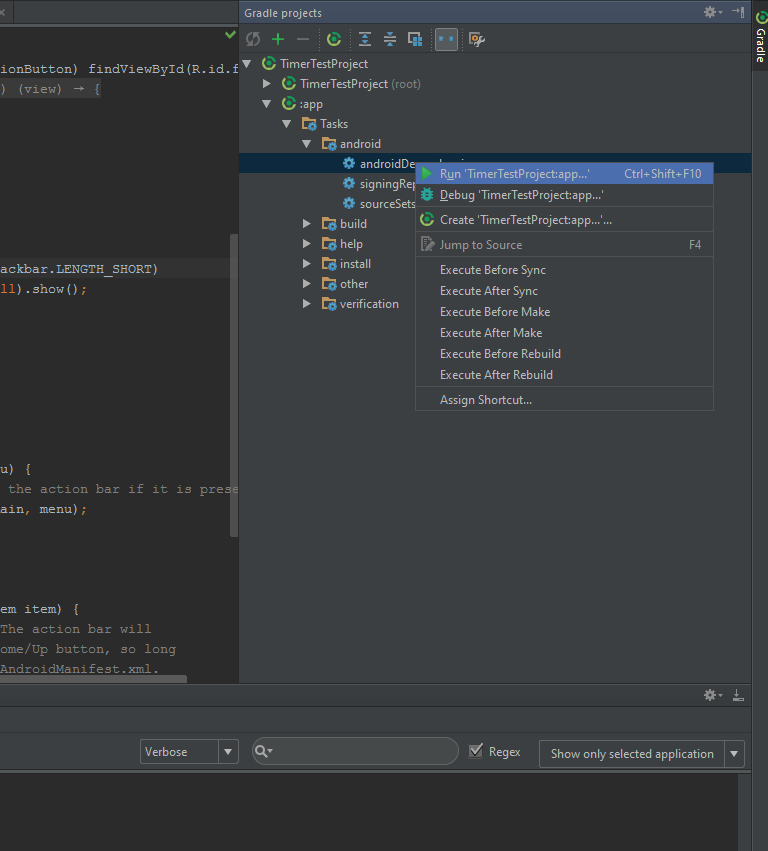The width and height of the screenshot is (768, 851).
Task: Select the sourceSets task gear icon
Action: tap(349, 204)
